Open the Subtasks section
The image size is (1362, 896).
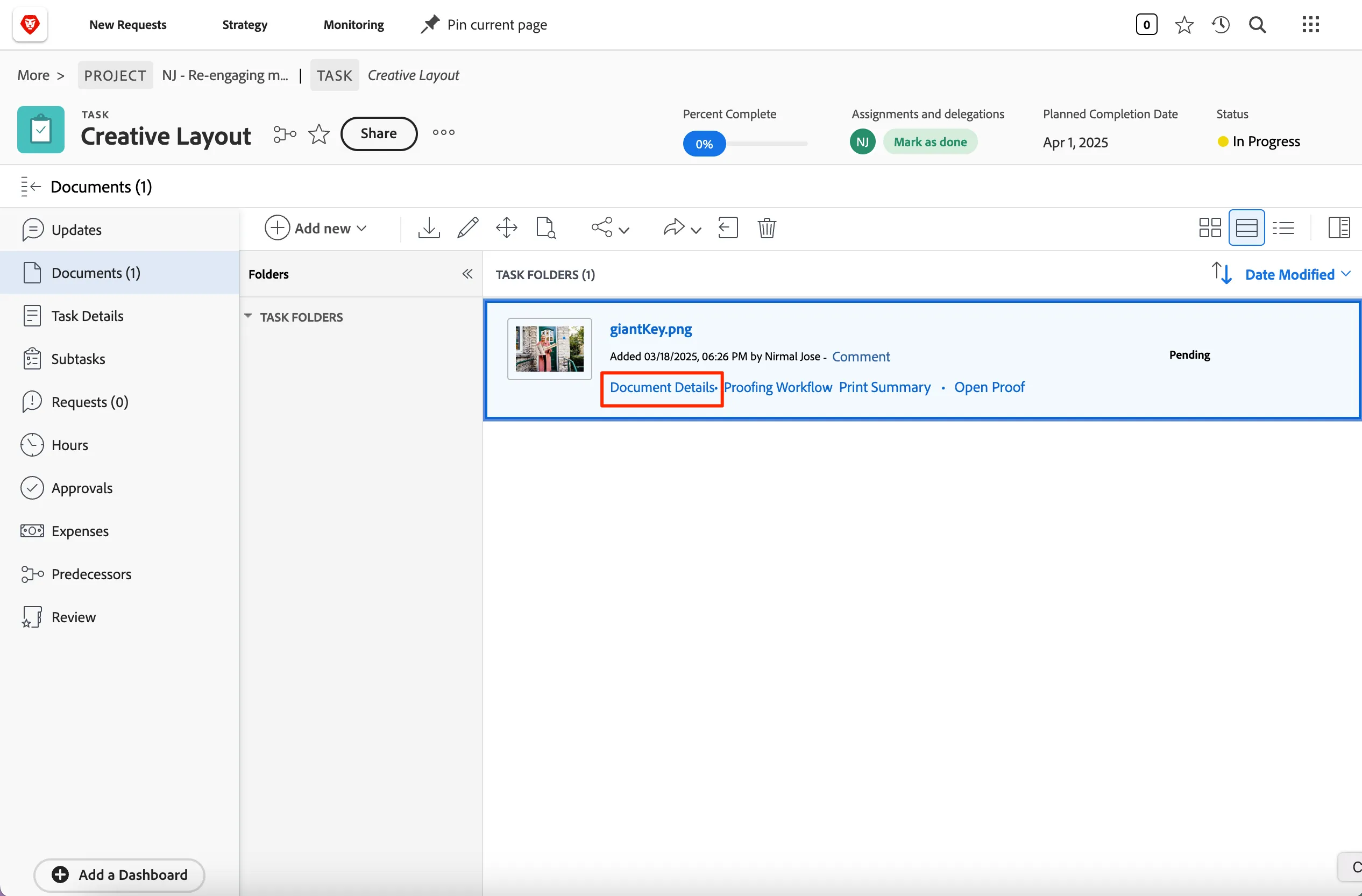point(119,359)
